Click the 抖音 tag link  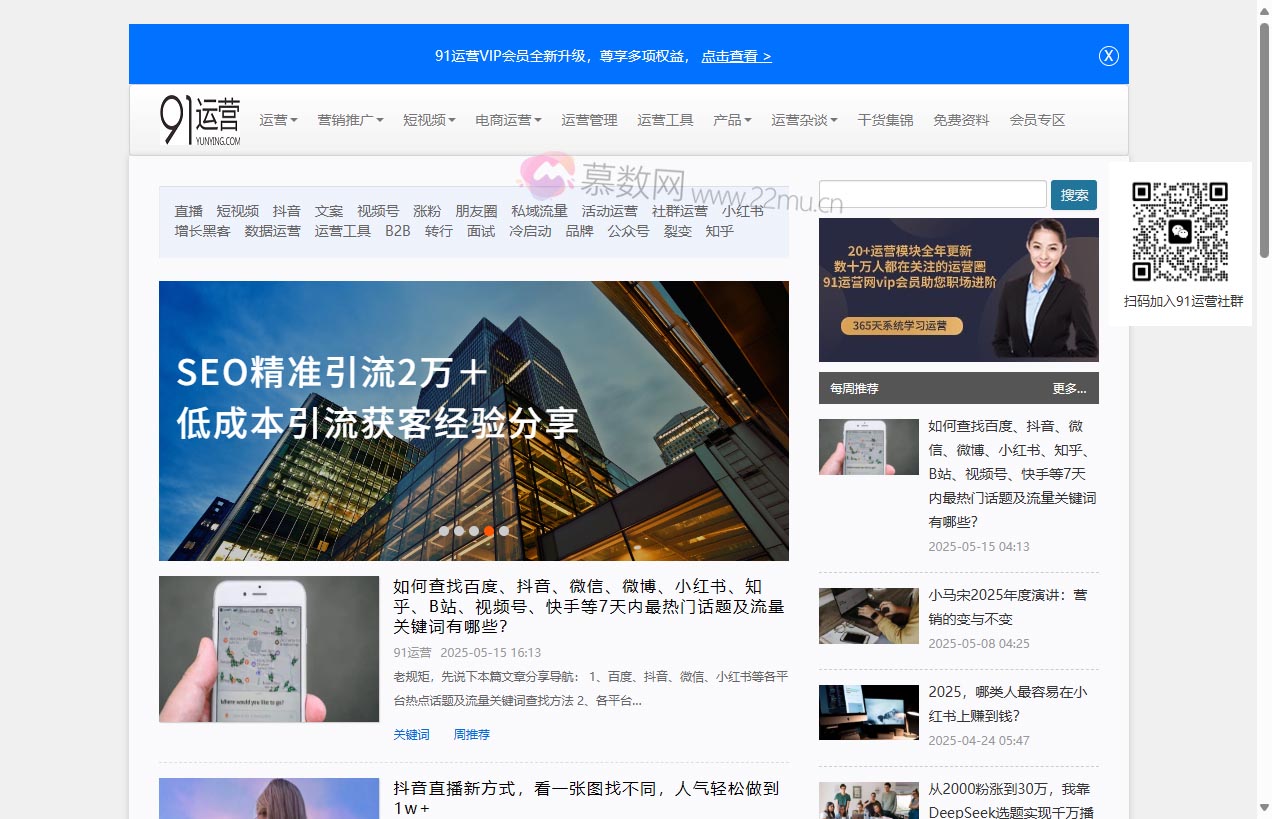(x=287, y=211)
